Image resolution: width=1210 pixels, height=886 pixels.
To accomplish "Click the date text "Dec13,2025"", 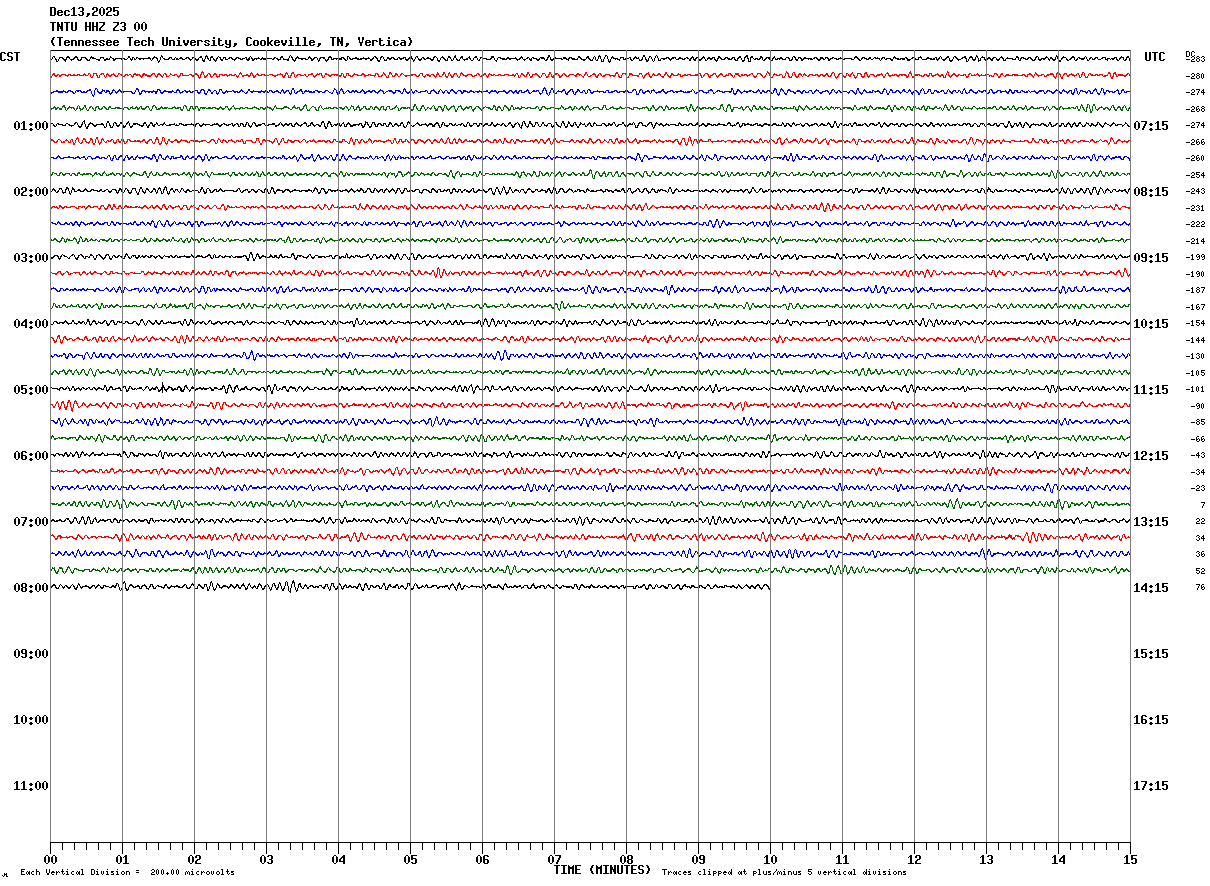I will coord(84,12).
